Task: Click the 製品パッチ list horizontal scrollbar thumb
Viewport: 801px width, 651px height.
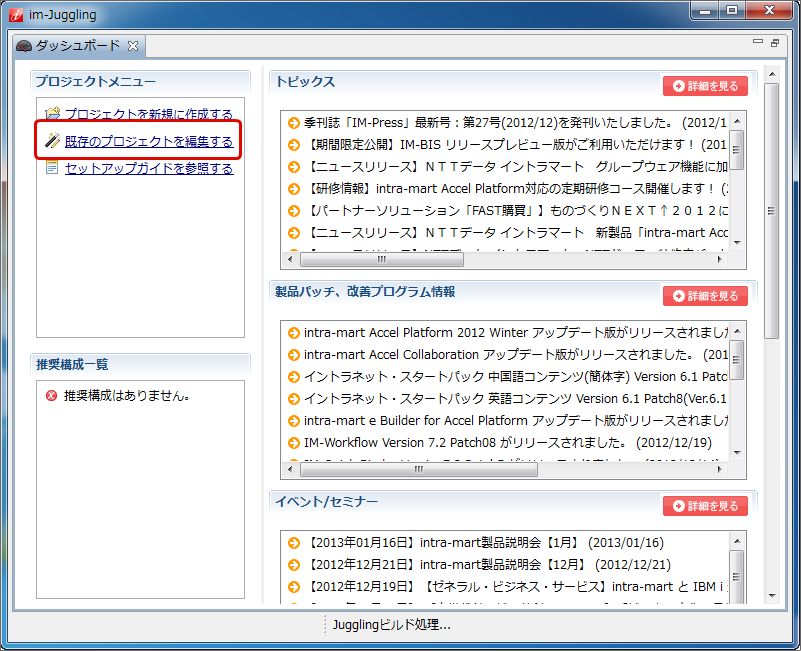Action: (419, 470)
